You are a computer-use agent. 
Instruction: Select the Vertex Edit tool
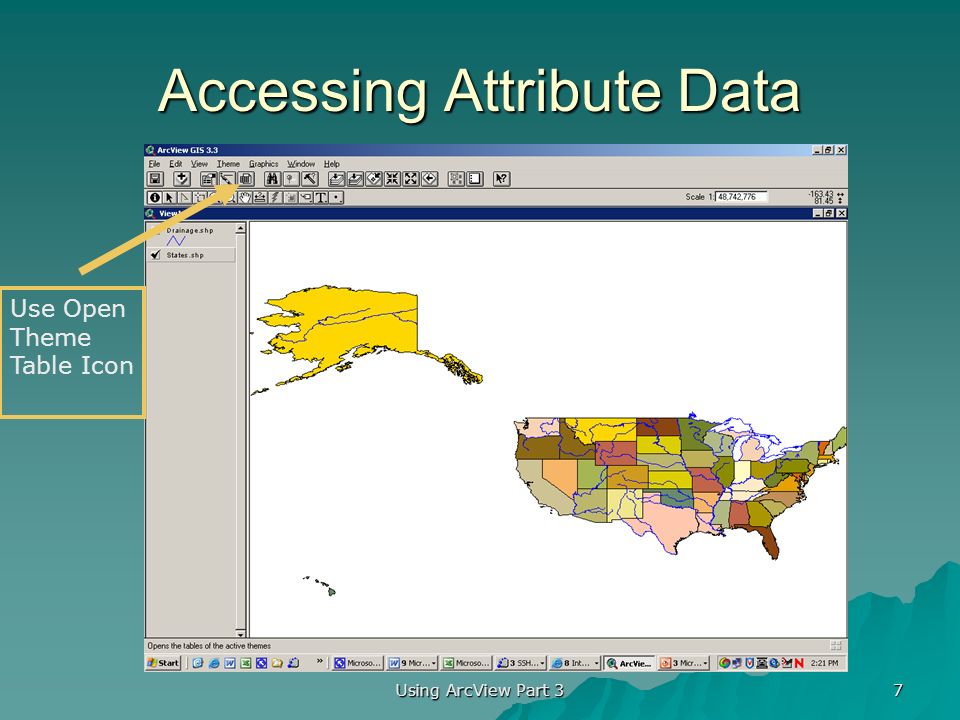[x=184, y=197]
